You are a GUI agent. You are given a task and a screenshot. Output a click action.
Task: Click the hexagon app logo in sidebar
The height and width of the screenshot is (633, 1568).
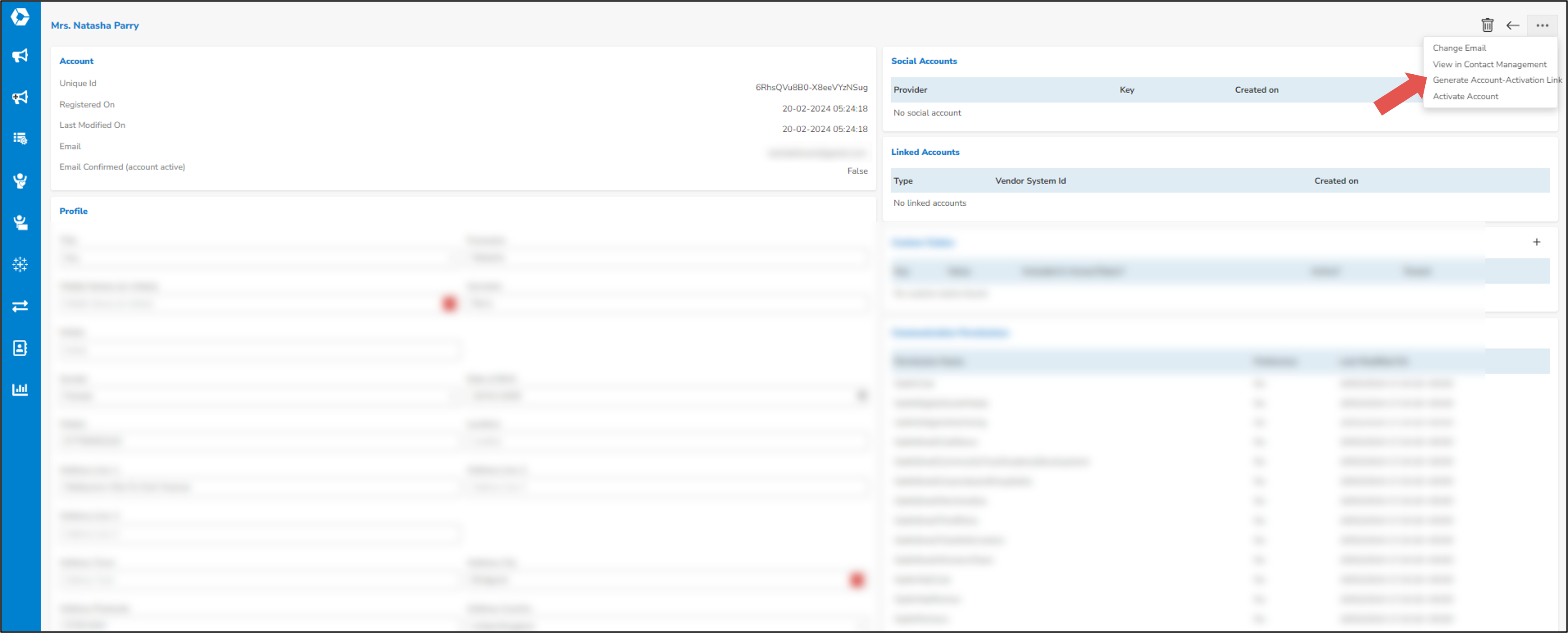coord(20,16)
